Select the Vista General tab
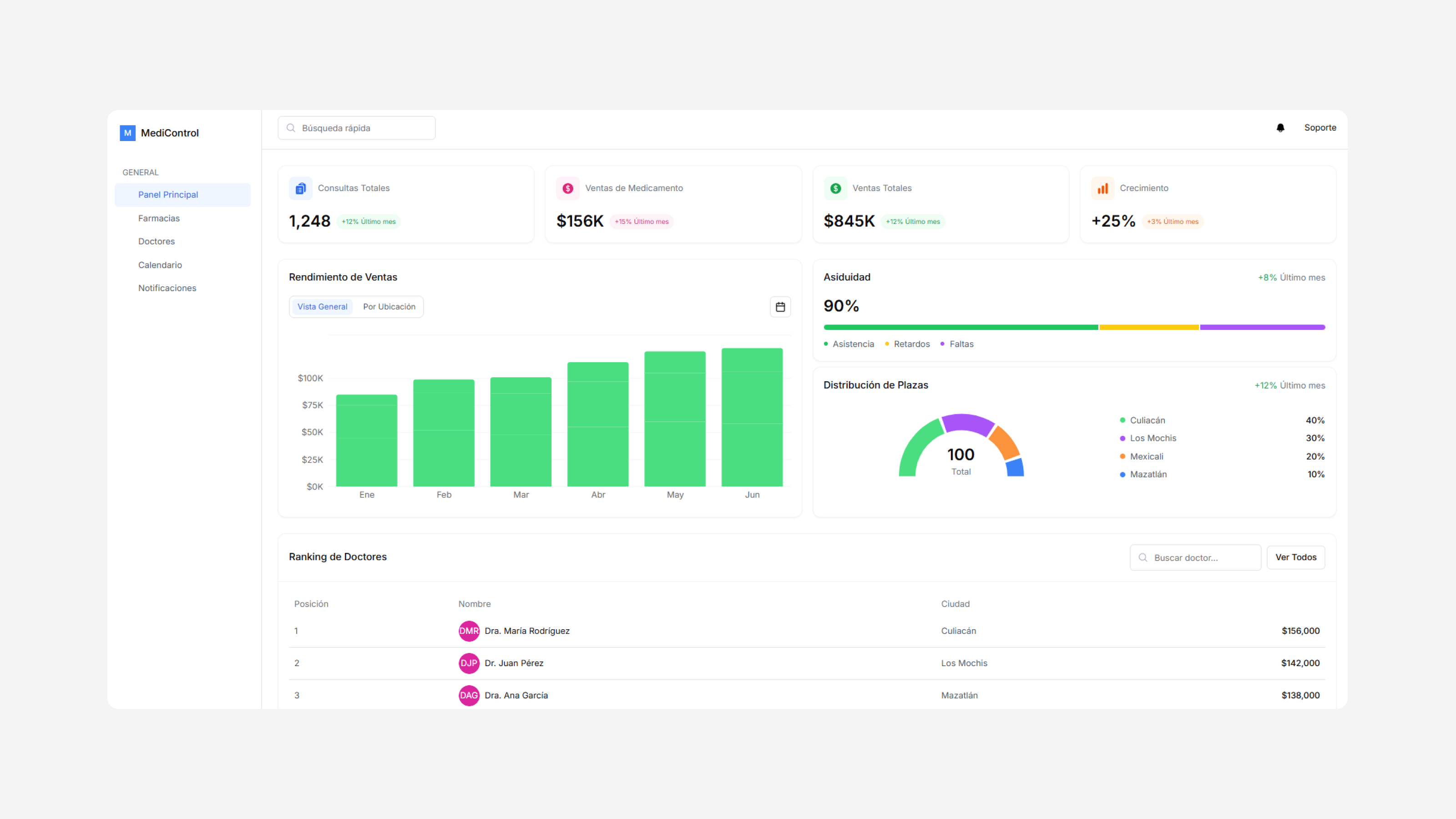This screenshot has height=819, width=1456. point(322,307)
